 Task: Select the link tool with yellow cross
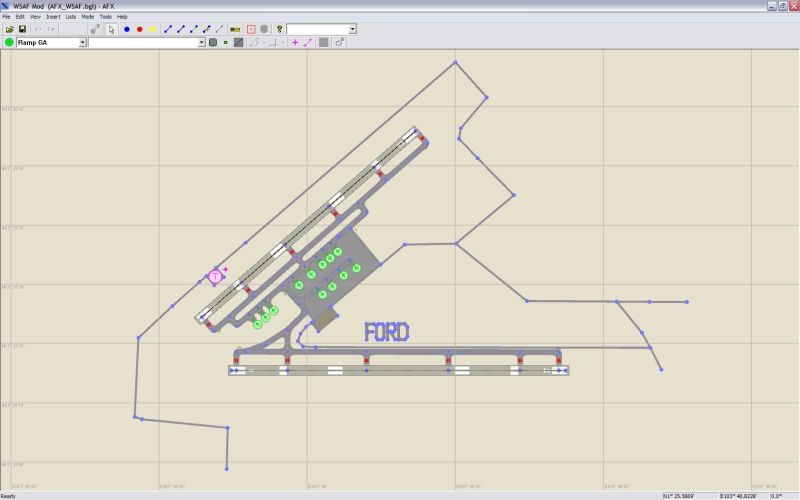206,29
